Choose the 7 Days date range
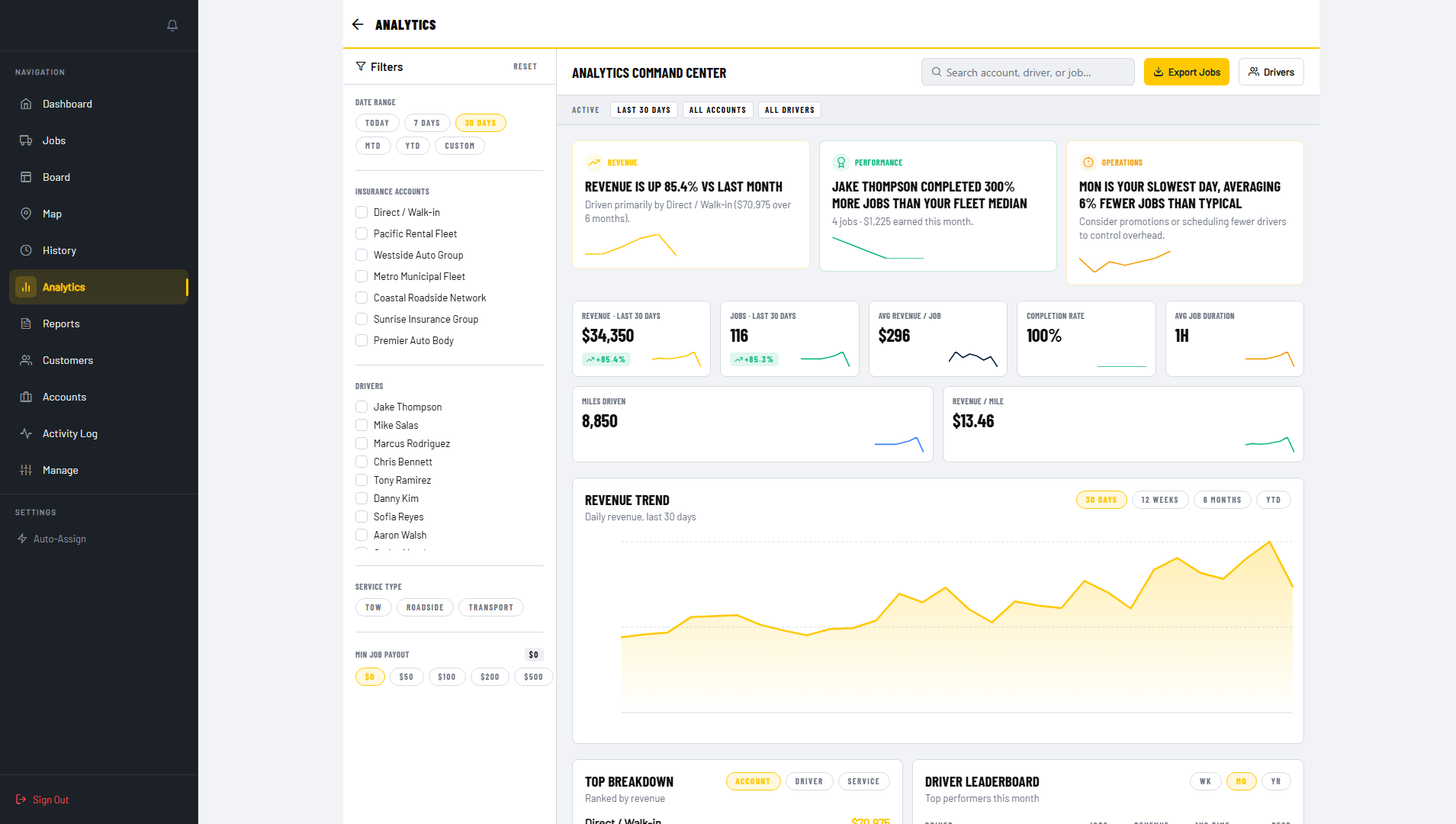Screen dimensions: 1456x824 pyautogui.click(x=427, y=123)
